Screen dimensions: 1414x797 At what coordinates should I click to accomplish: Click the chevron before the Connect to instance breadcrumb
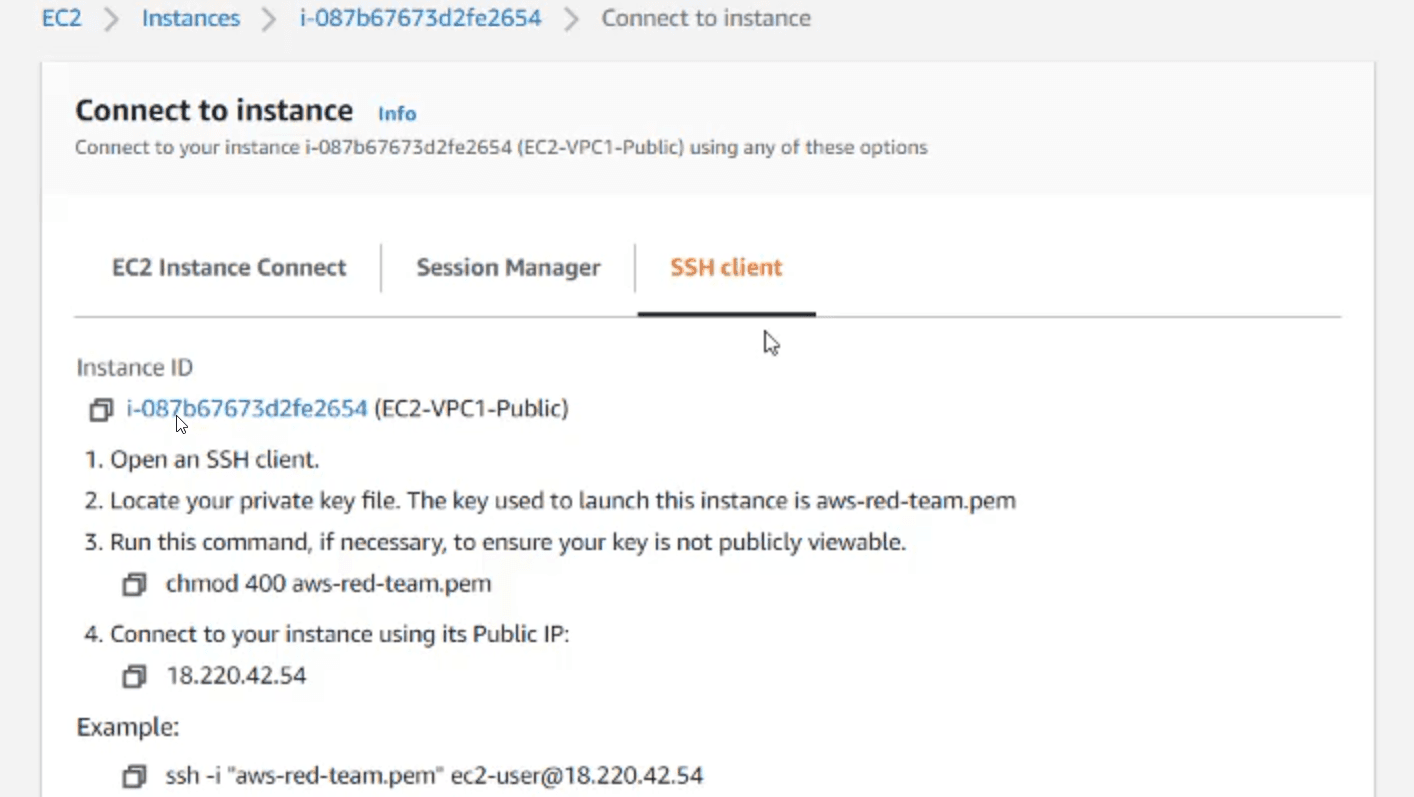[x=571, y=19]
